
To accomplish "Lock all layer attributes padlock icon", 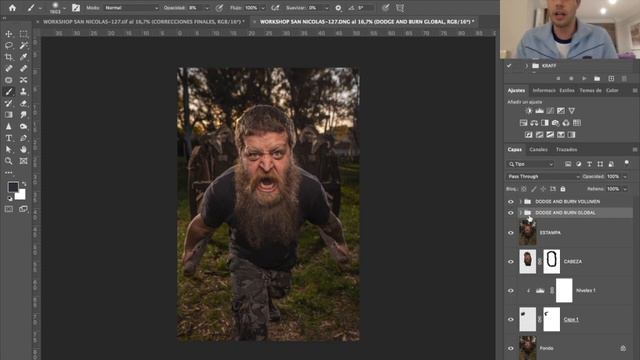I will (563, 189).
